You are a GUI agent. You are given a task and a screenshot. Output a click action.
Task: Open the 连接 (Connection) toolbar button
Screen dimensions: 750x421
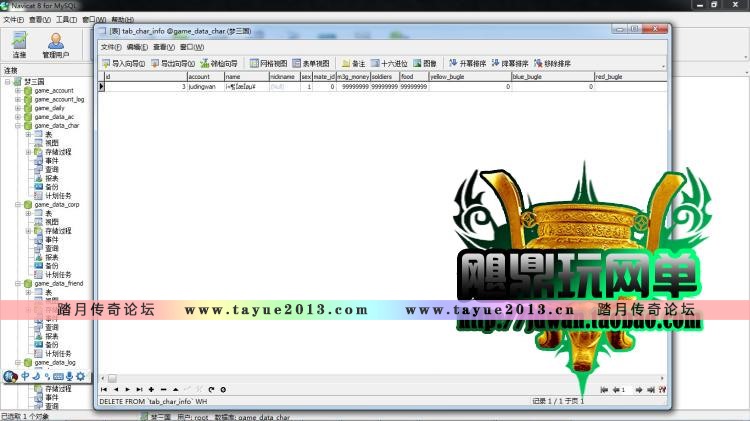pos(19,45)
